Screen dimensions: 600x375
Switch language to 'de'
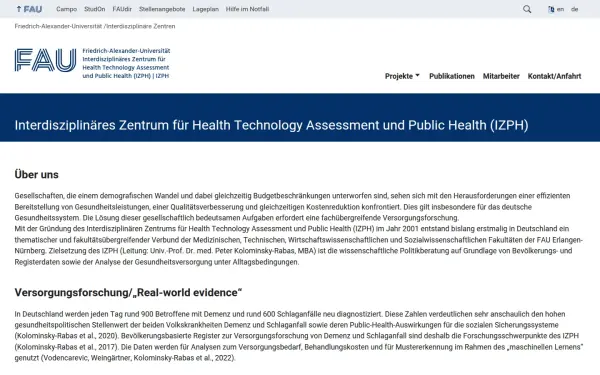pyautogui.click(x=574, y=9)
